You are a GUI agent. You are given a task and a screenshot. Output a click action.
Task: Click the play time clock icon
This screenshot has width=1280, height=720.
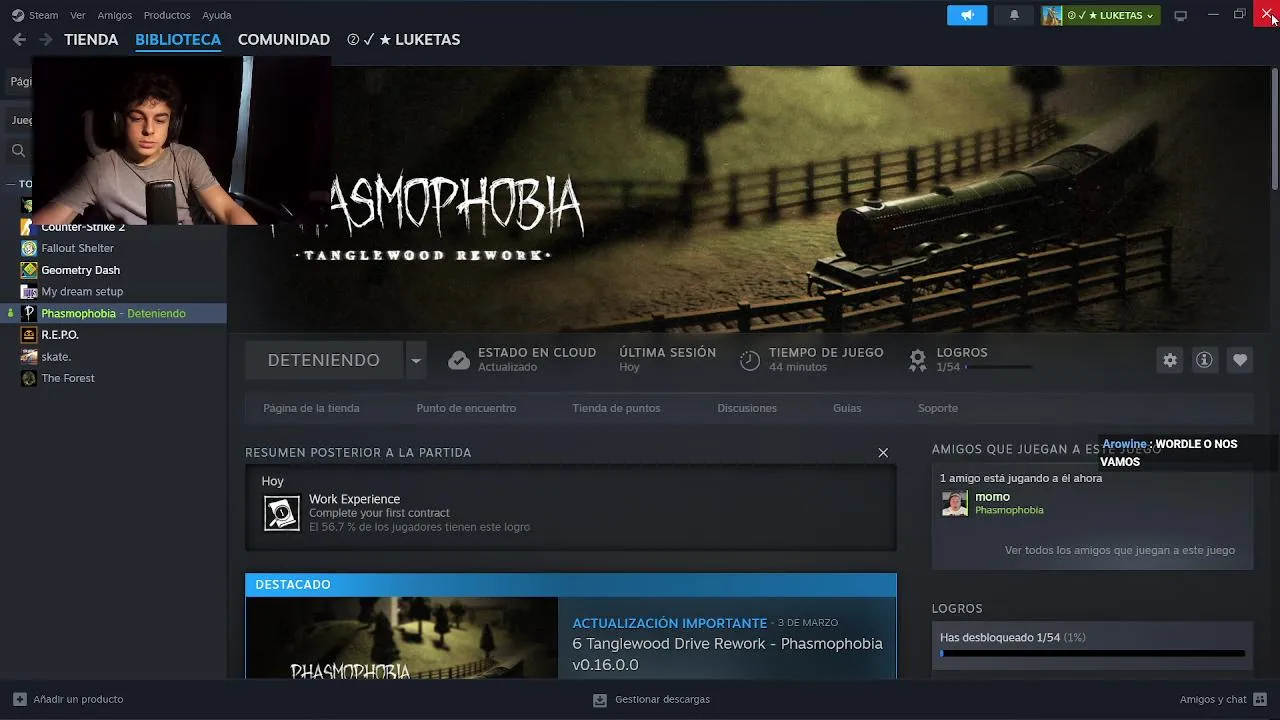tap(750, 360)
